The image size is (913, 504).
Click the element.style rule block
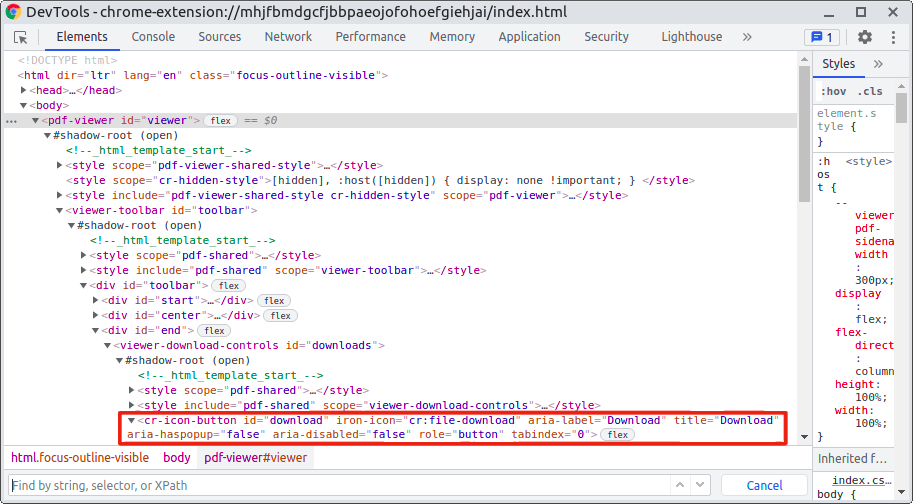[x=853, y=126]
